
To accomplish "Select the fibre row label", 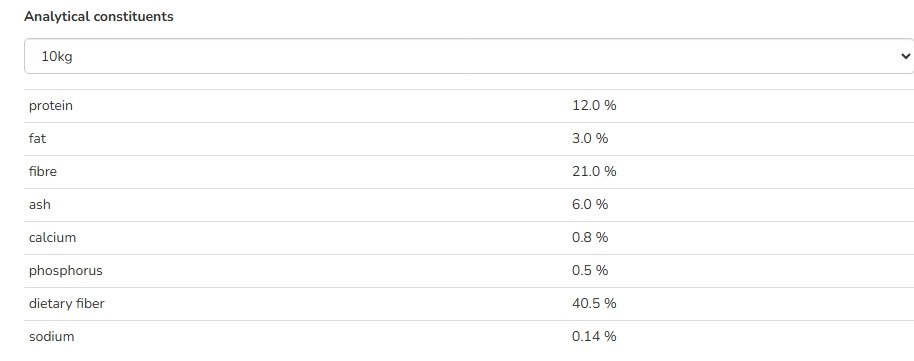I will (x=43, y=171).
